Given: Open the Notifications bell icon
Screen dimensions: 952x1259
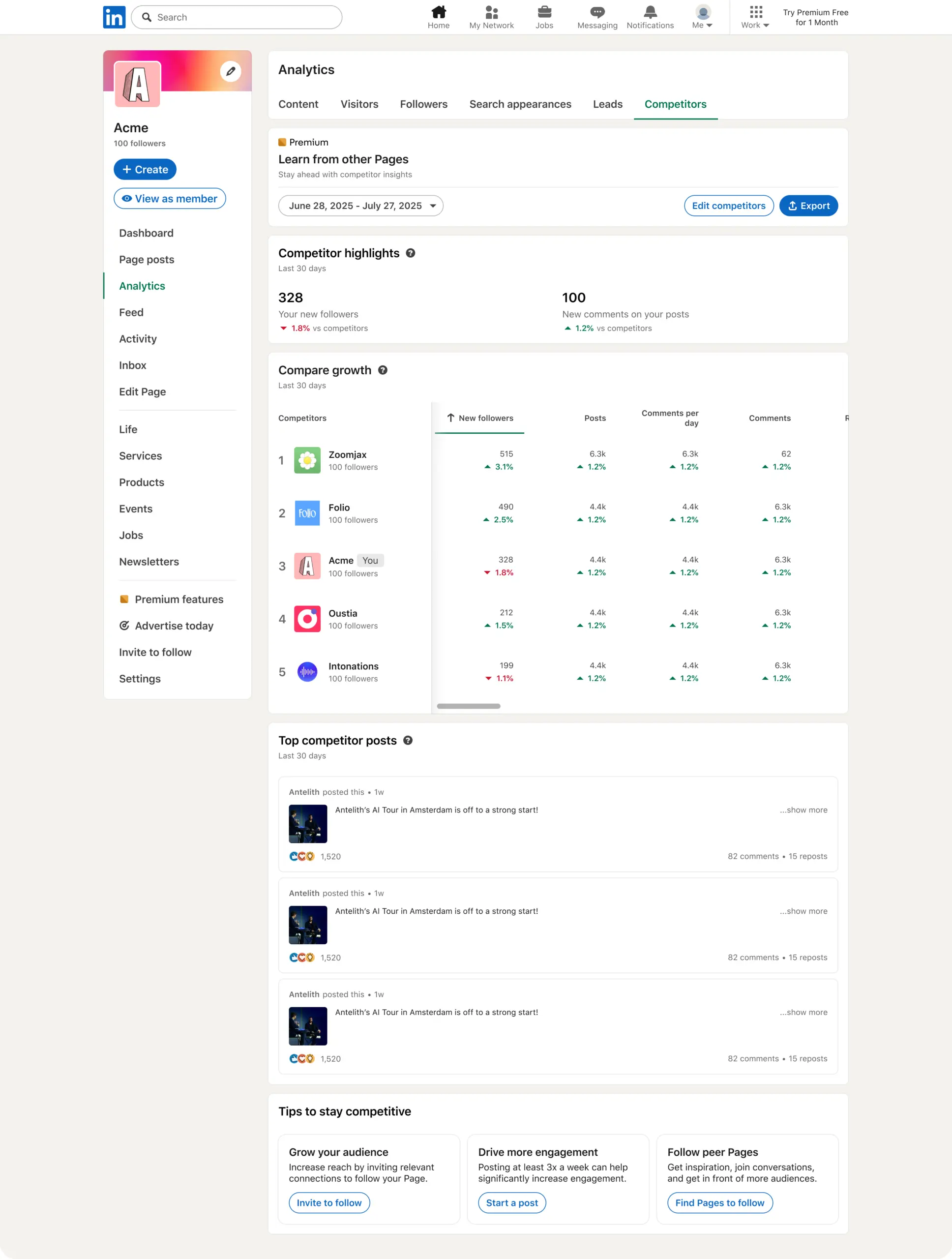Looking at the screenshot, I should tap(651, 12).
